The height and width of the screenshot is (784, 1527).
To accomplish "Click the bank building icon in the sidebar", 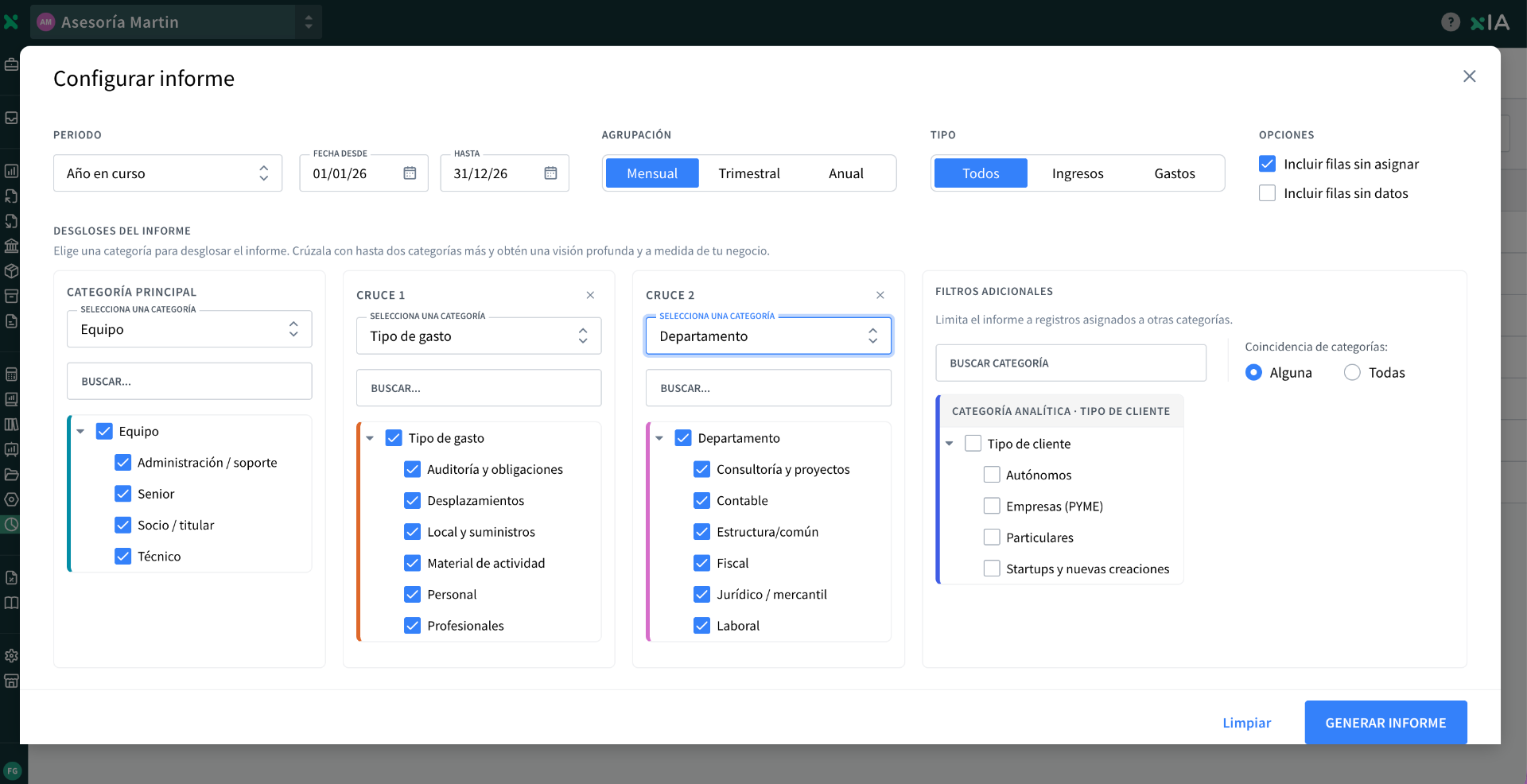I will (x=11, y=246).
